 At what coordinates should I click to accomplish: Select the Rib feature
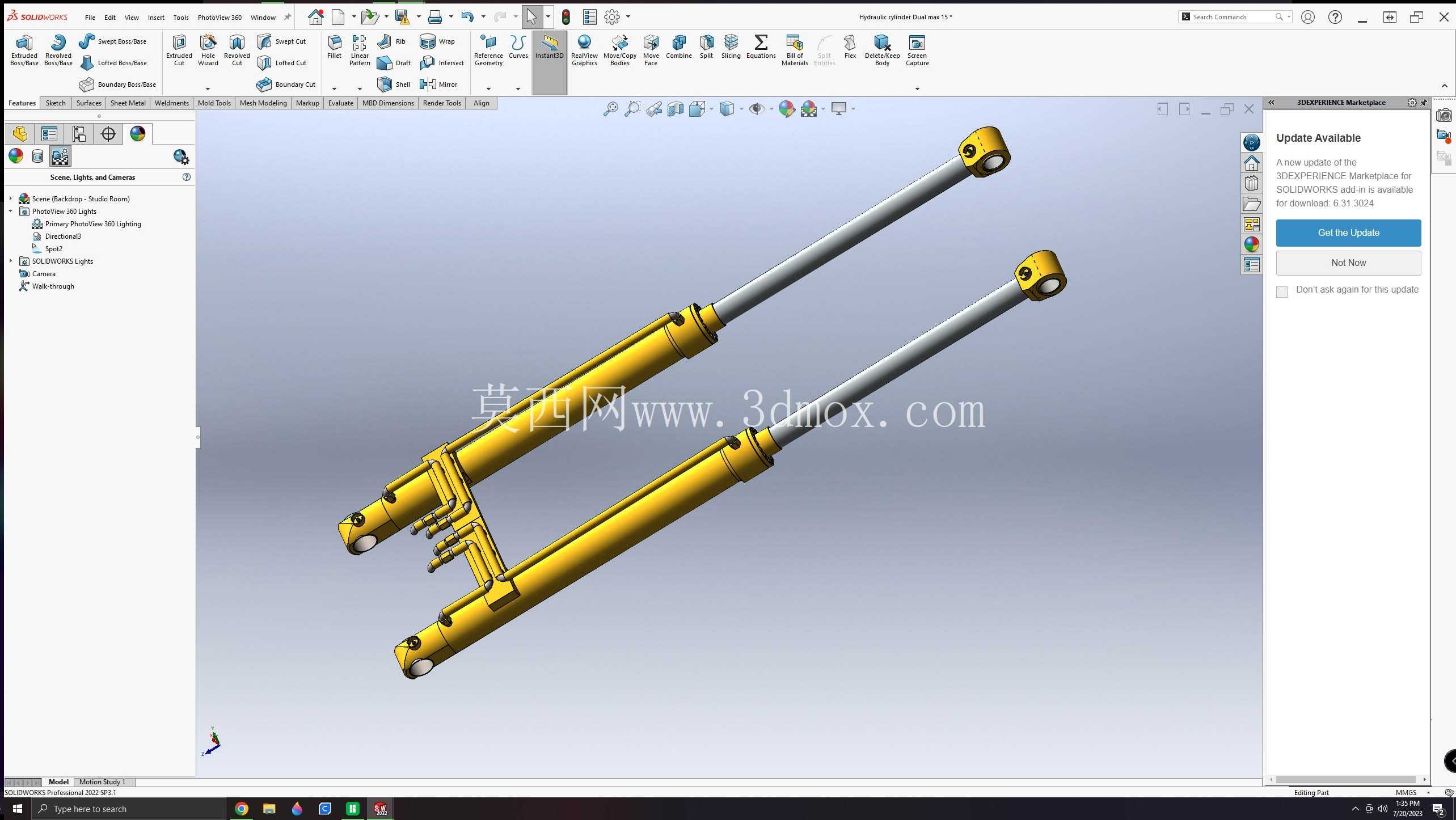tap(391, 41)
